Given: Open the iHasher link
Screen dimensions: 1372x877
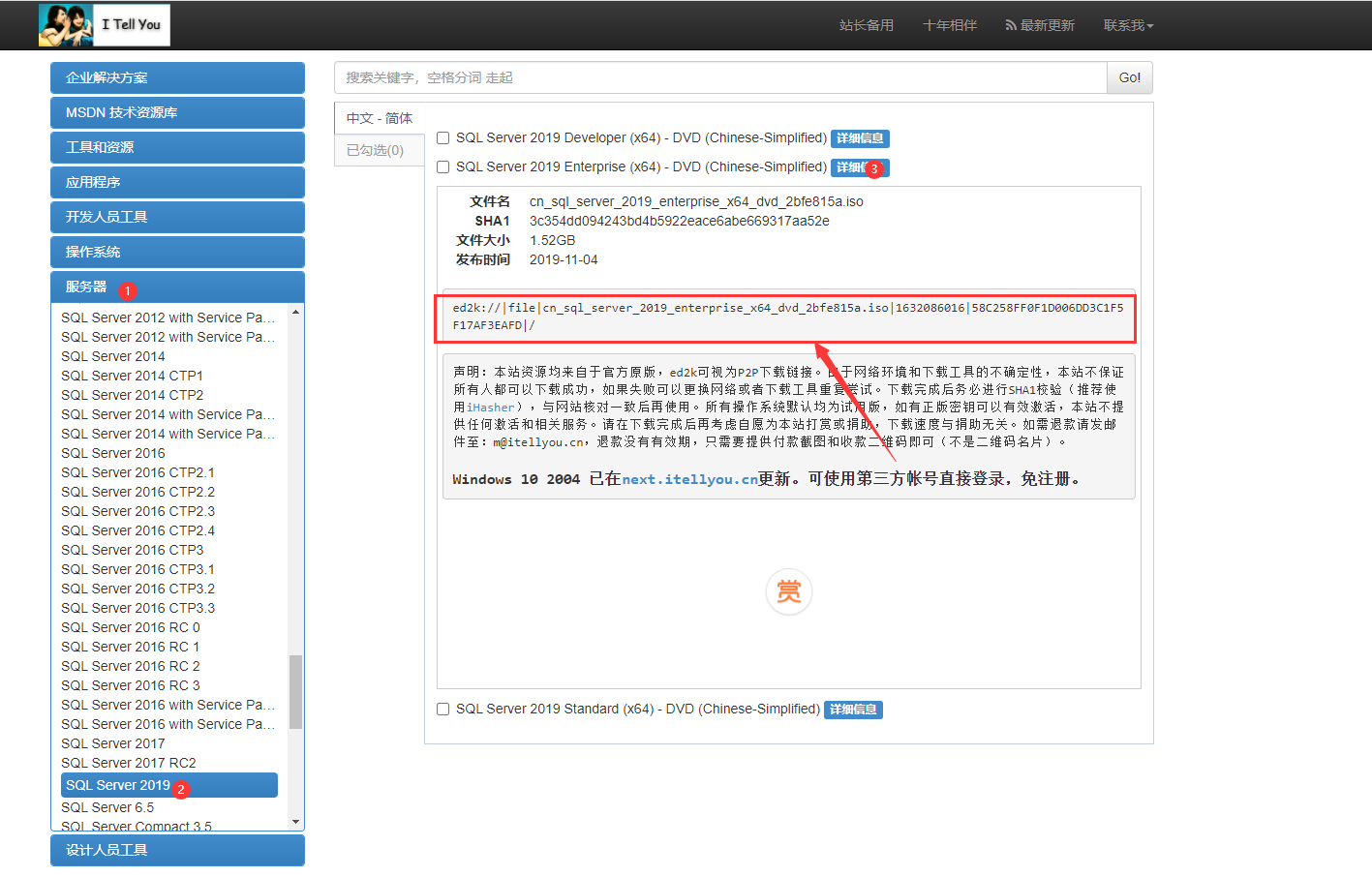Looking at the screenshot, I should pos(491,408).
